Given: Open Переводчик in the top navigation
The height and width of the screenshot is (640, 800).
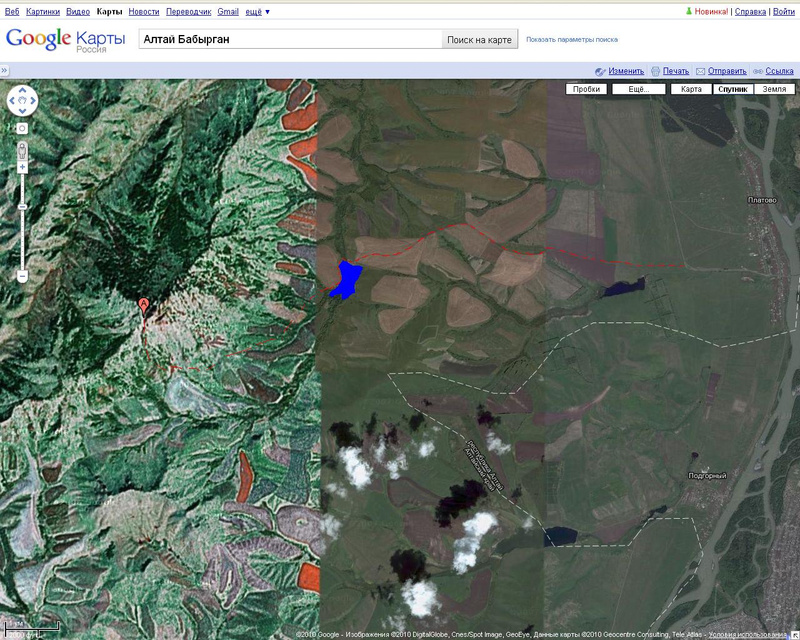Looking at the screenshot, I should (190, 12).
